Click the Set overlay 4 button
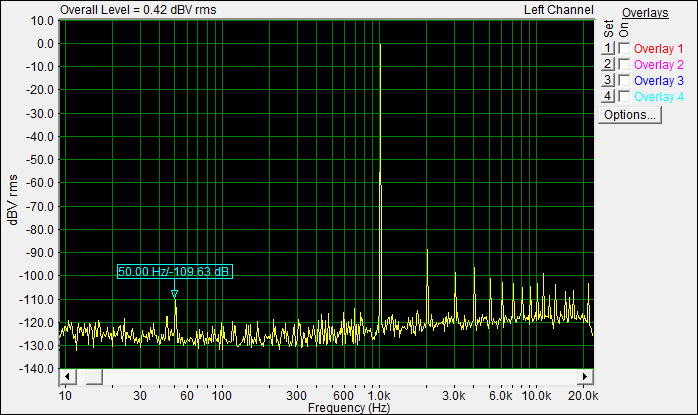This screenshot has height=415, width=698. coord(607,96)
